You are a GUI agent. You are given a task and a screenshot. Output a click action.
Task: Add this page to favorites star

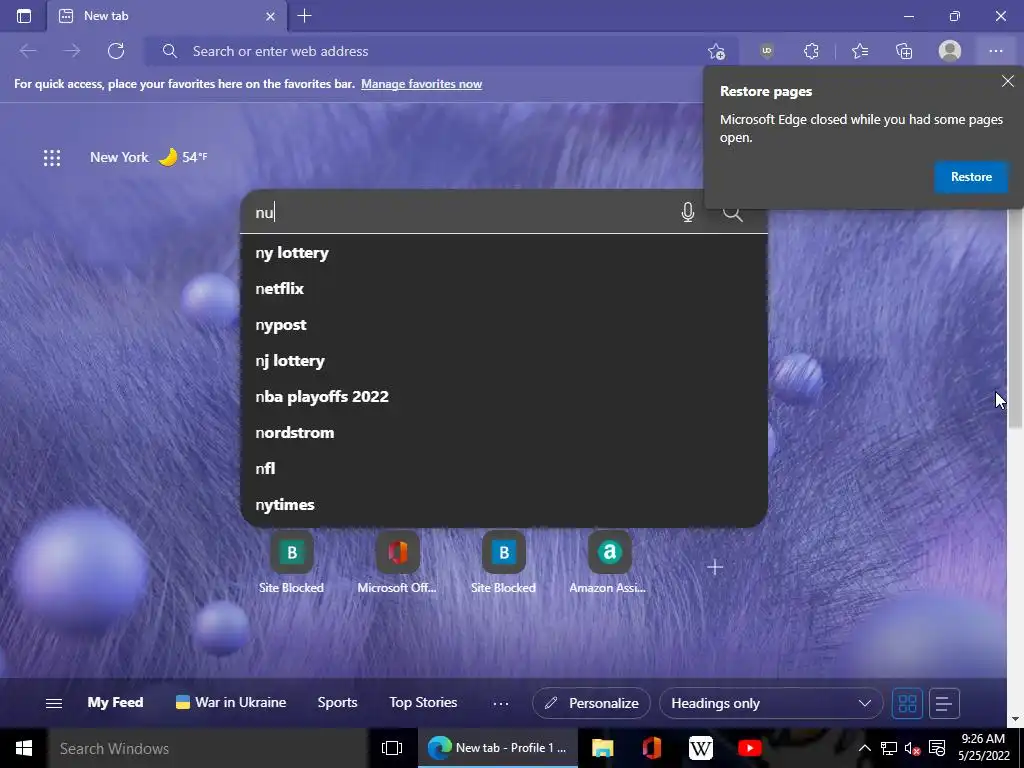click(x=716, y=51)
